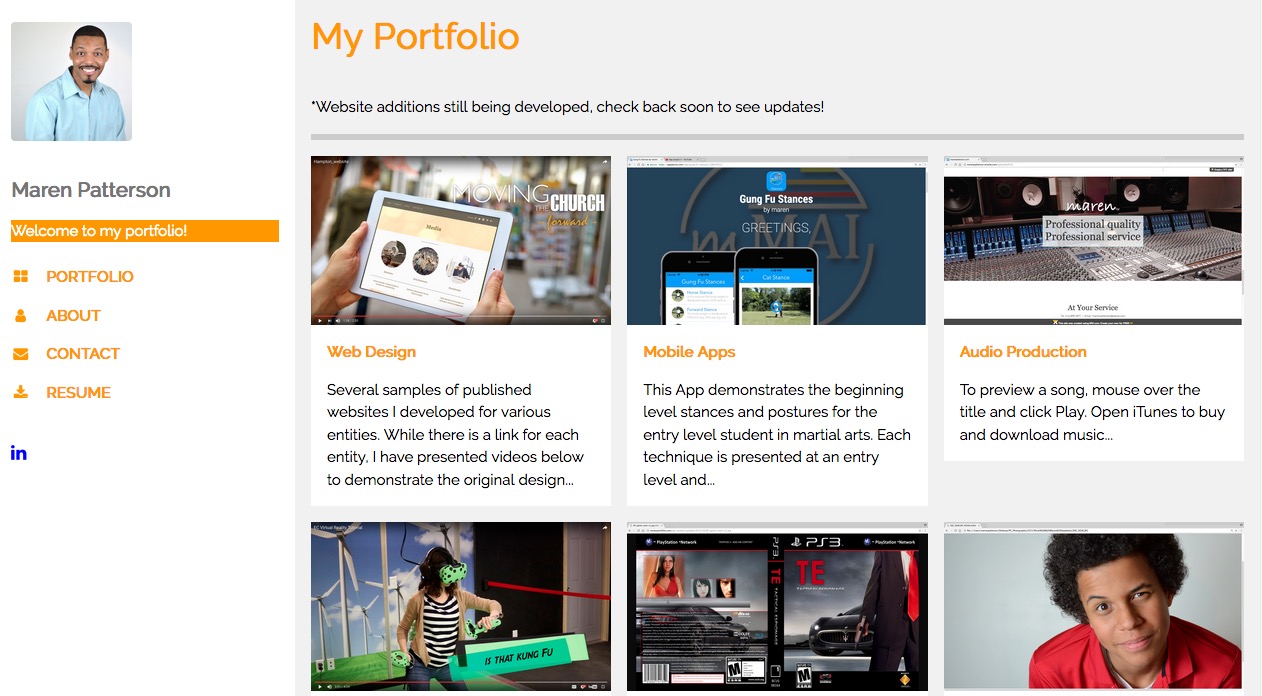This screenshot has height=696, width=1262.
Task: Open the red-shirt portrait photo thumbnail
Action: 1094,607
